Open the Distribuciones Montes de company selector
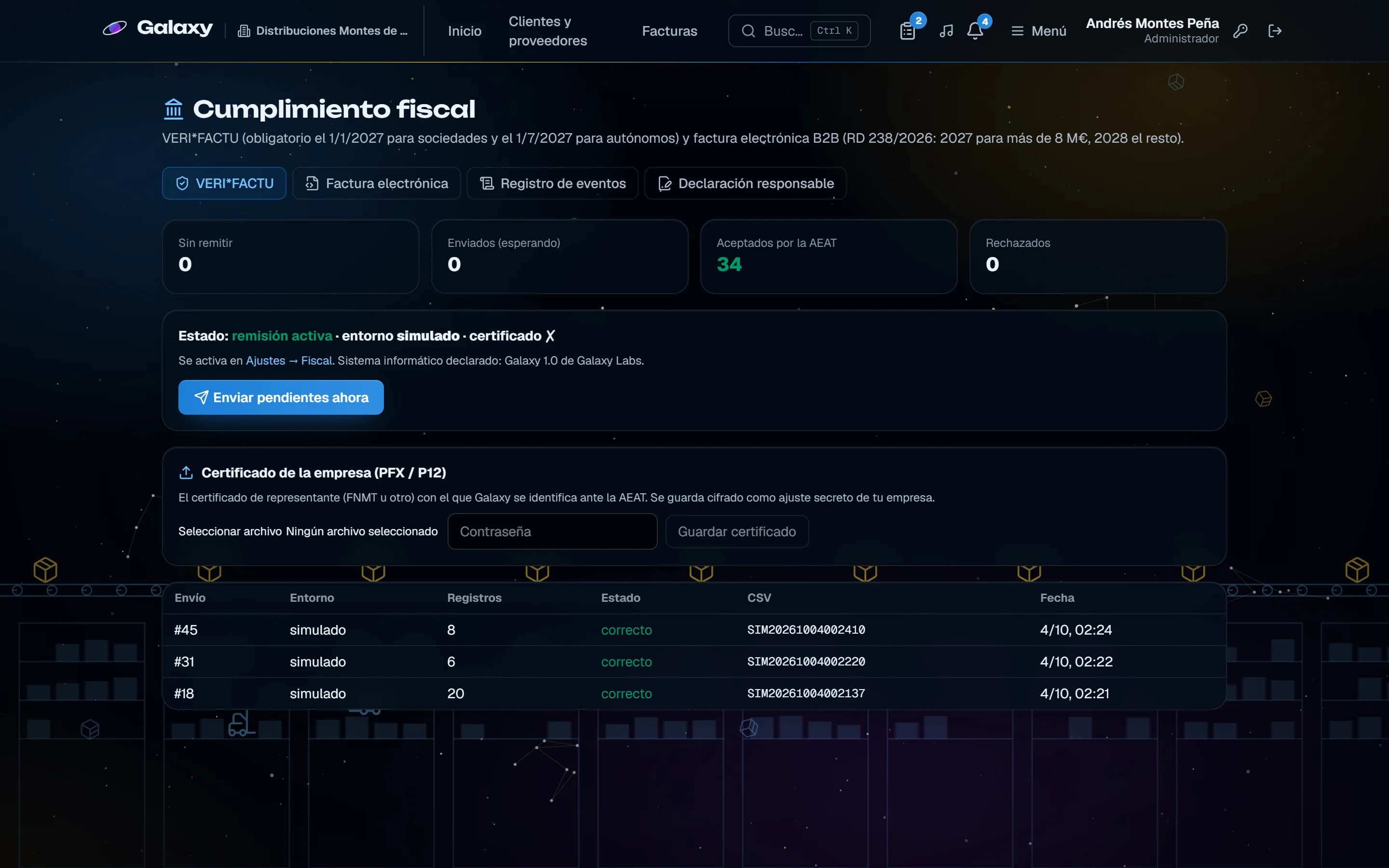This screenshot has width=1389, height=868. 323,31
